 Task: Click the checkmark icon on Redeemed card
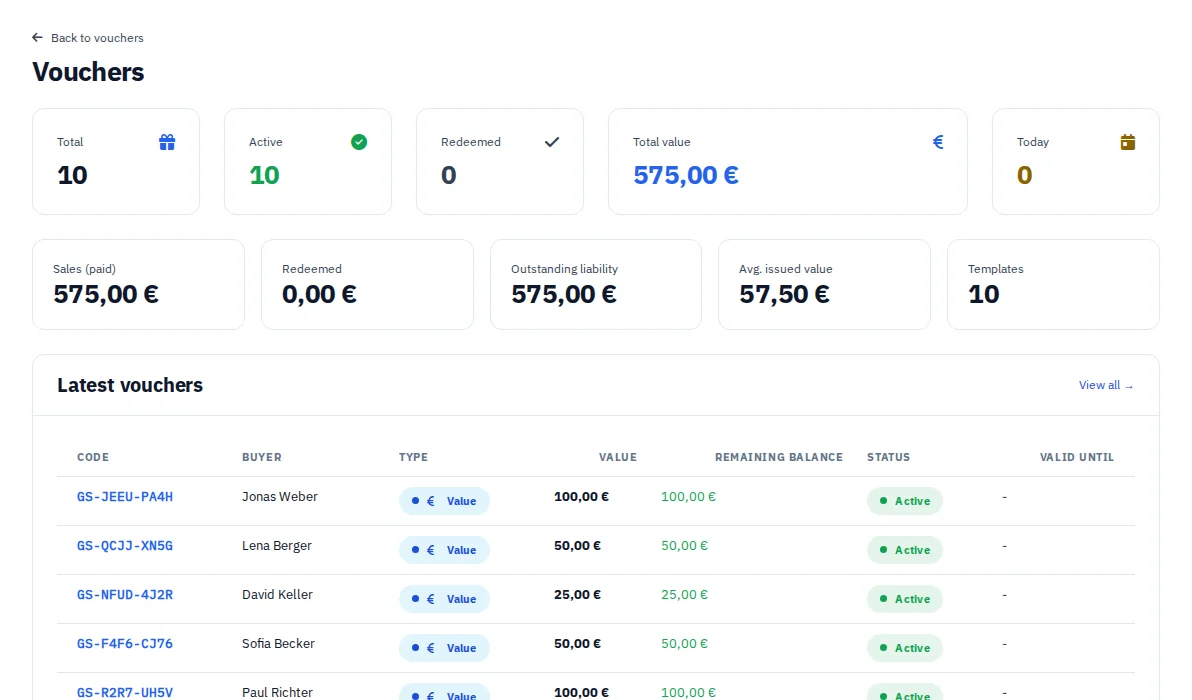[x=552, y=141]
